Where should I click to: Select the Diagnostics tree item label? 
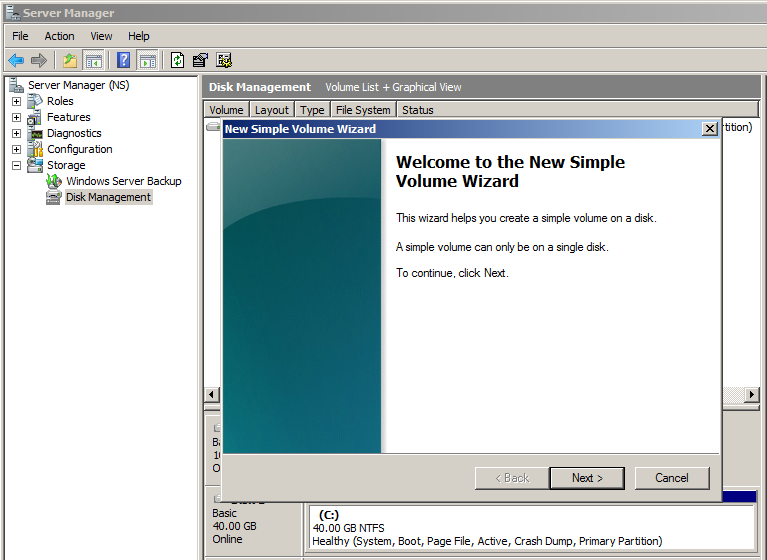click(74, 134)
